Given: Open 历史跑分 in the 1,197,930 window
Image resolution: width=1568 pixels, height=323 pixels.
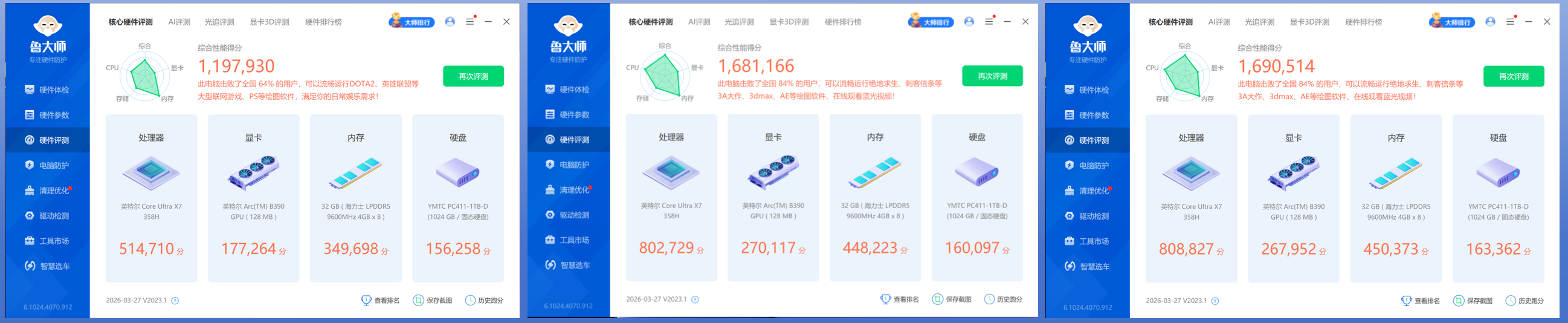Looking at the screenshot, I should point(485,301).
